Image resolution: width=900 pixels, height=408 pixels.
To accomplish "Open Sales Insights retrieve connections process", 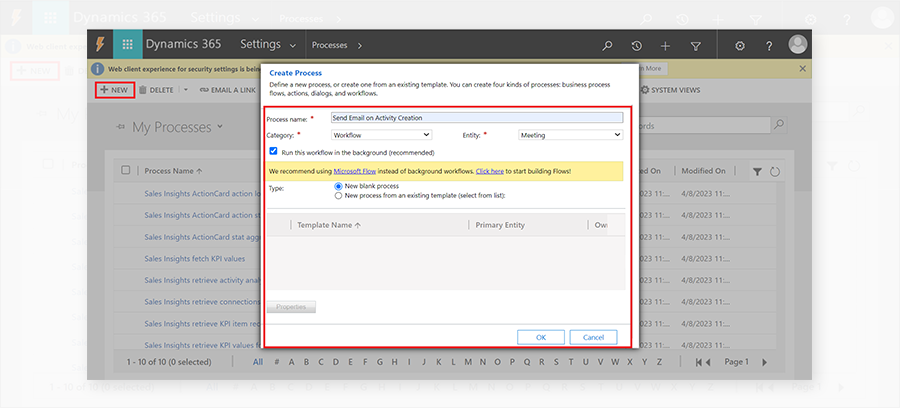I will [x=202, y=302].
